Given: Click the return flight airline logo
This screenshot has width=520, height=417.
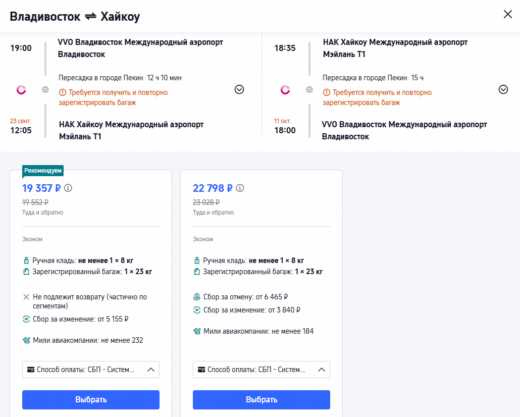Looking at the screenshot, I should [x=285, y=90].
